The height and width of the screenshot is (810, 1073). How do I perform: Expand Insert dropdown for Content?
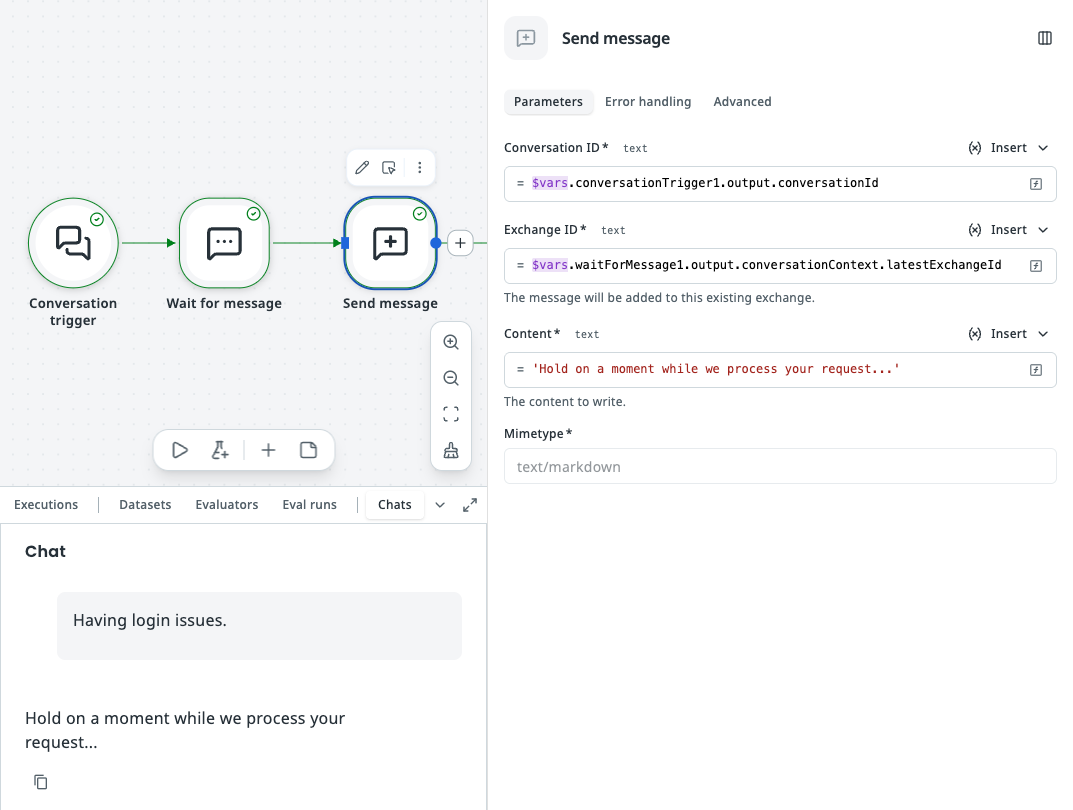(1043, 334)
